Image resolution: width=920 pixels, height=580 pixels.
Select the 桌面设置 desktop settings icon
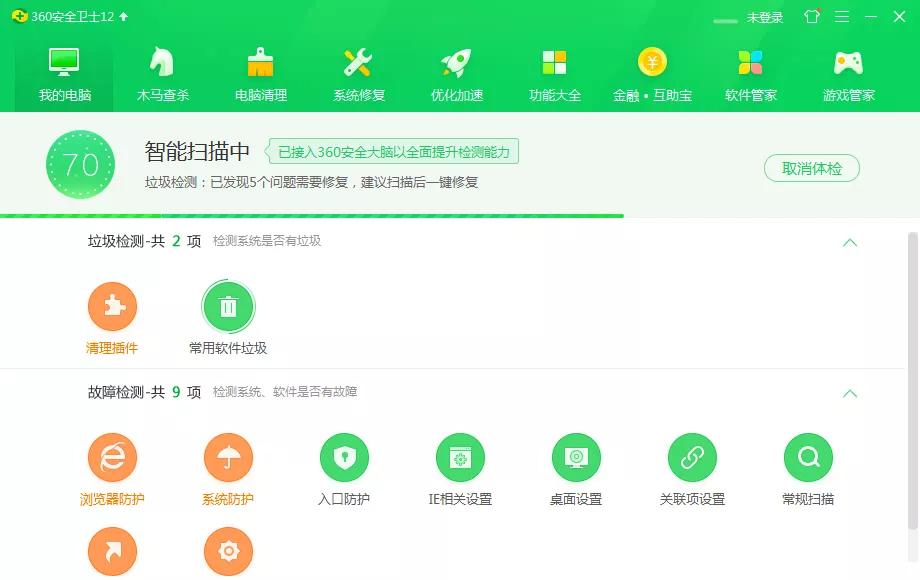coord(576,455)
